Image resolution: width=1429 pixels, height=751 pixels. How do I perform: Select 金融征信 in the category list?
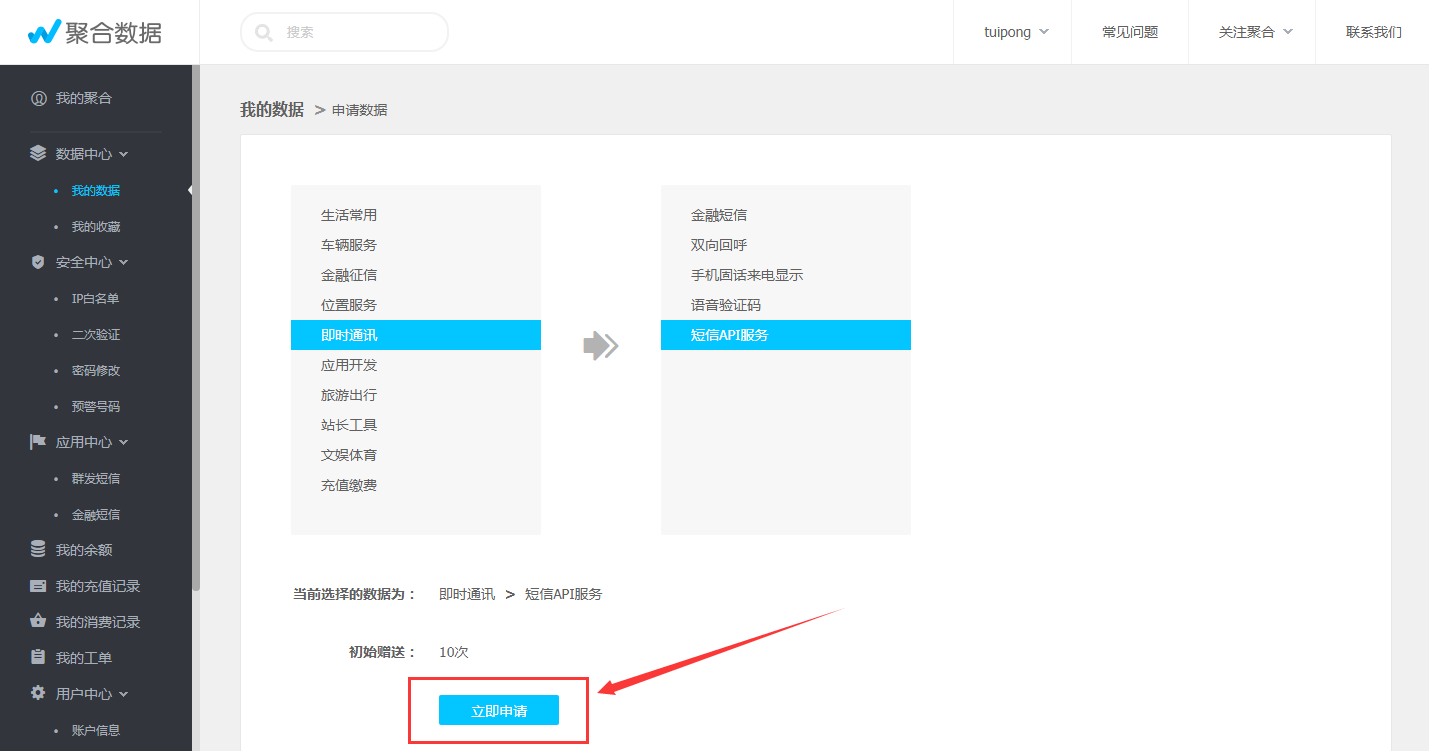coord(349,275)
